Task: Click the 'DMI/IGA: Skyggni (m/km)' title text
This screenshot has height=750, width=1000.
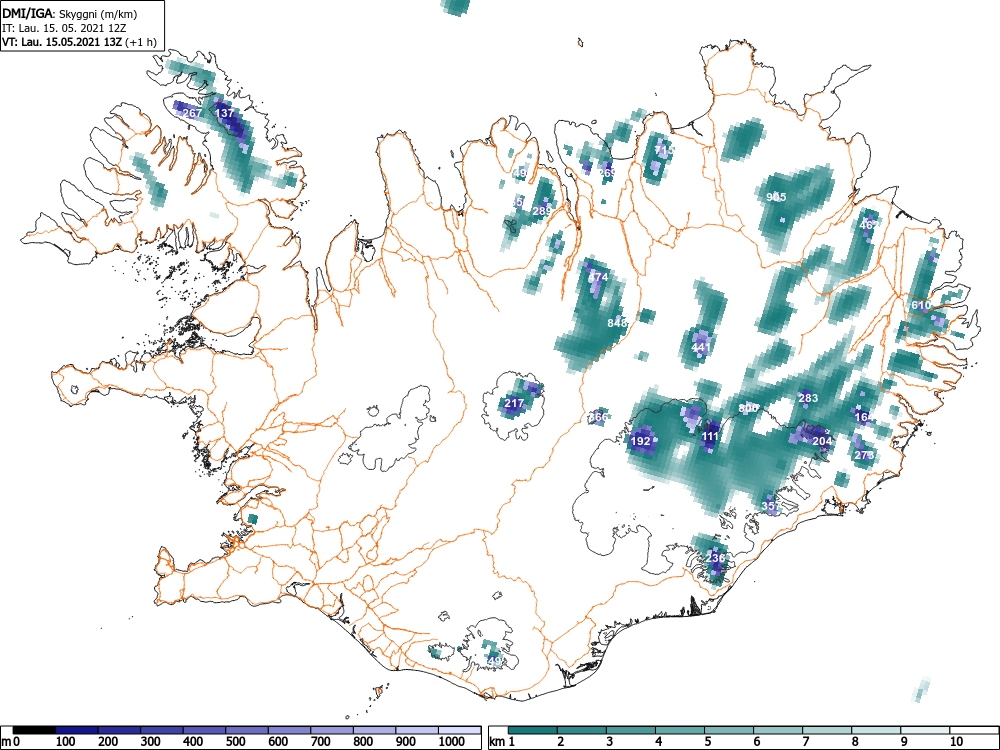Action: tap(70, 13)
